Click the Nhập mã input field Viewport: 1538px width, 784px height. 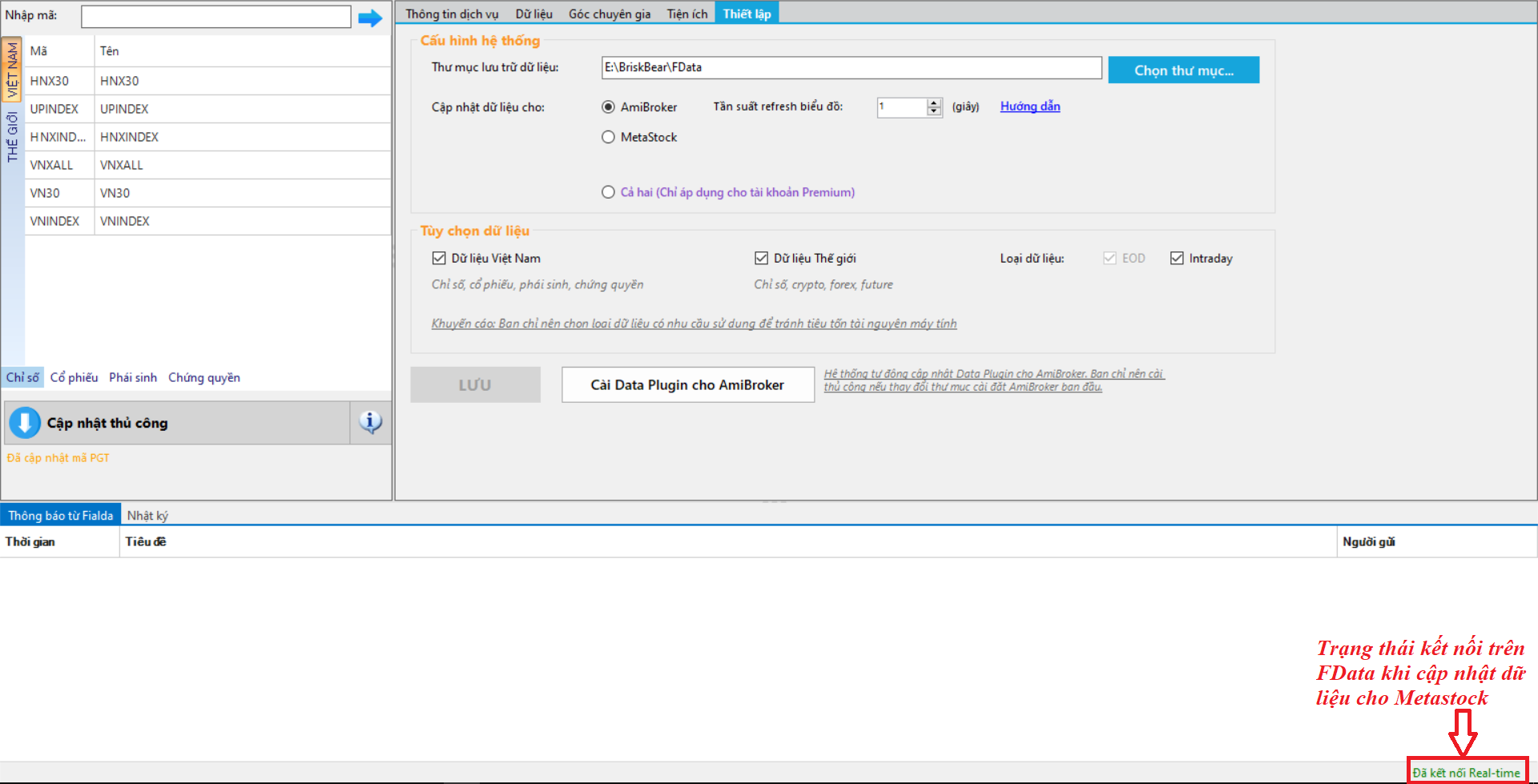[215, 16]
